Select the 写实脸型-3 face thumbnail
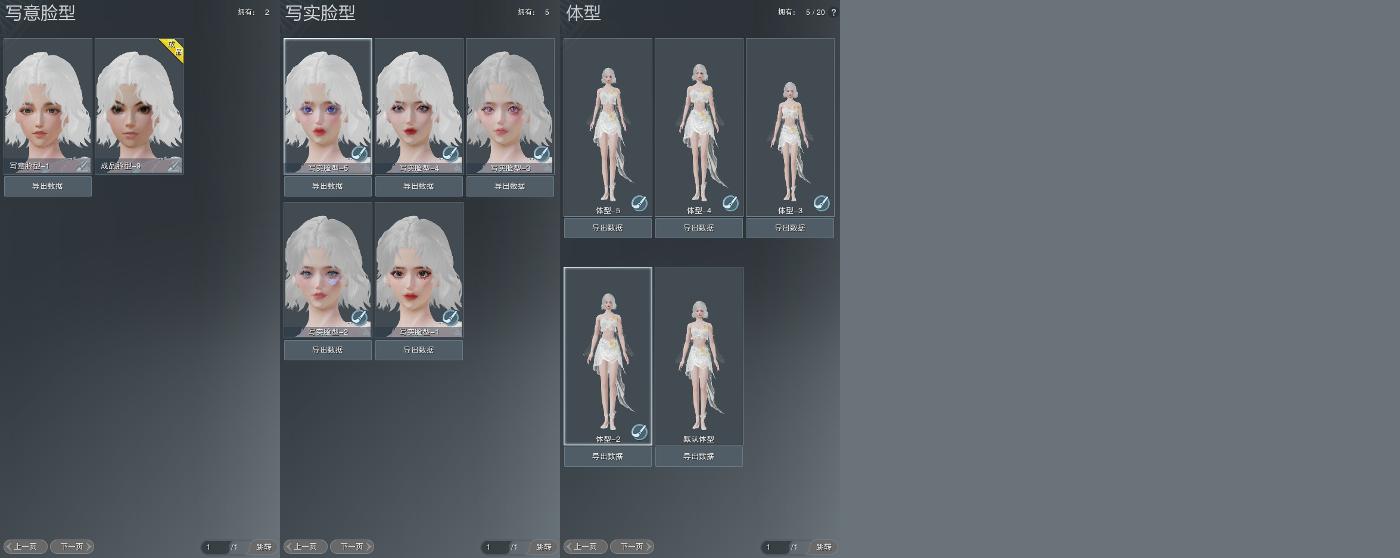 click(x=510, y=106)
